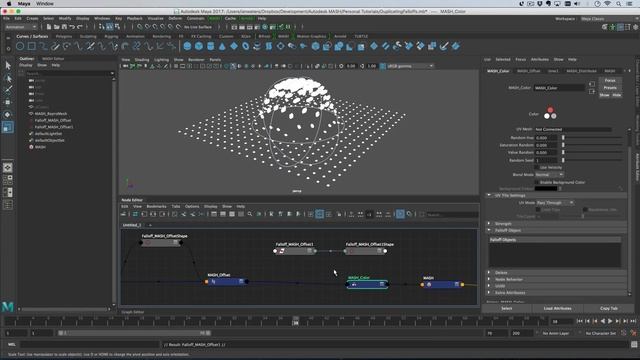
Task: Toggle the Use Velocity checkbox
Action: [536, 167]
